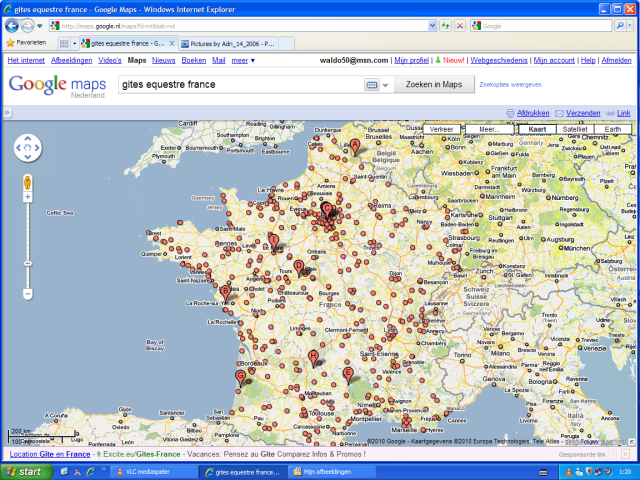The width and height of the screenshot is (640, 480).
Task: Switch to Kaart map view
Action: (537, 129)
